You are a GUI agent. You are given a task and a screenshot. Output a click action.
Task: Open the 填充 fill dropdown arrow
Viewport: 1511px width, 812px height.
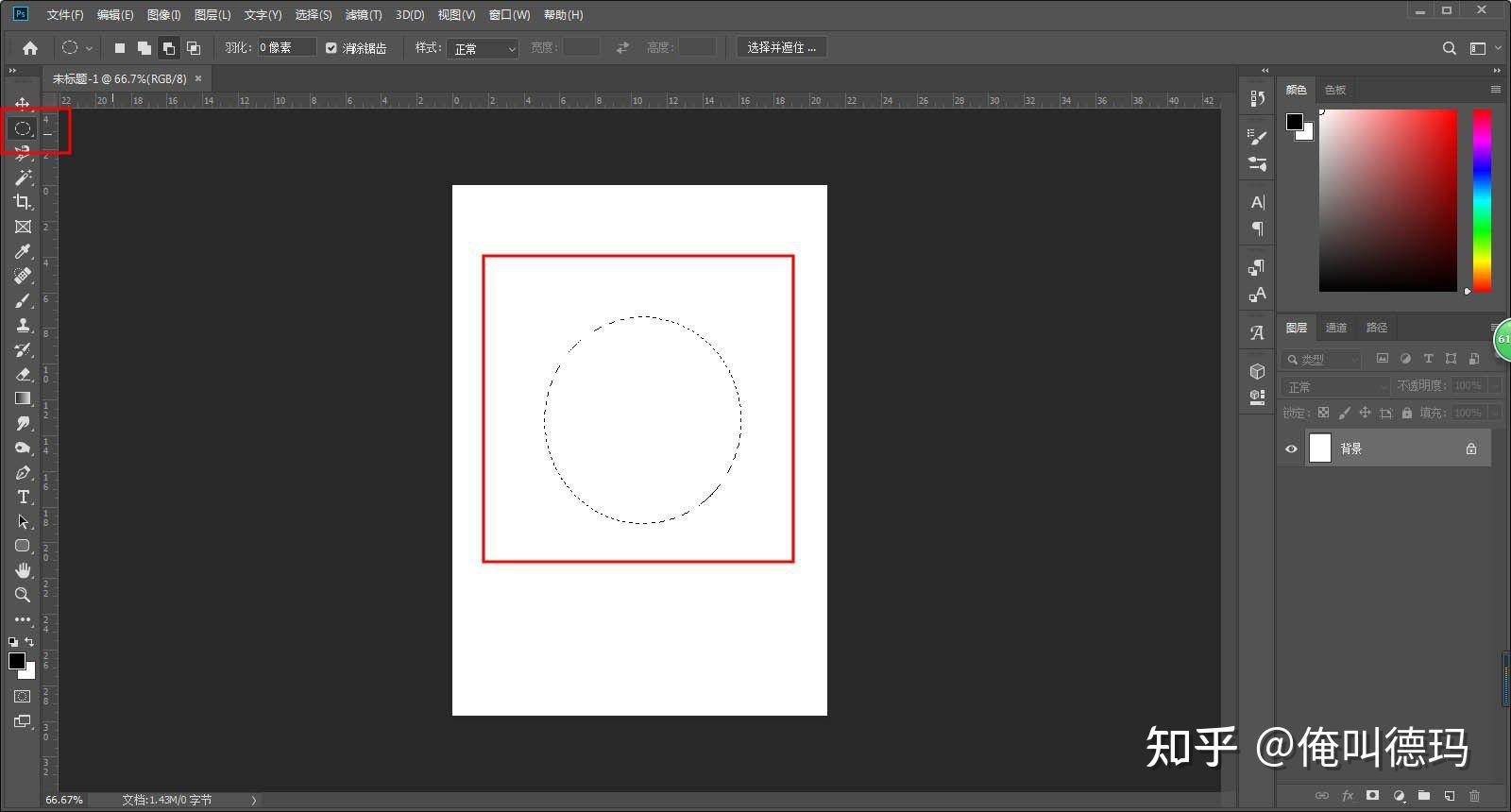[1494, 413]
